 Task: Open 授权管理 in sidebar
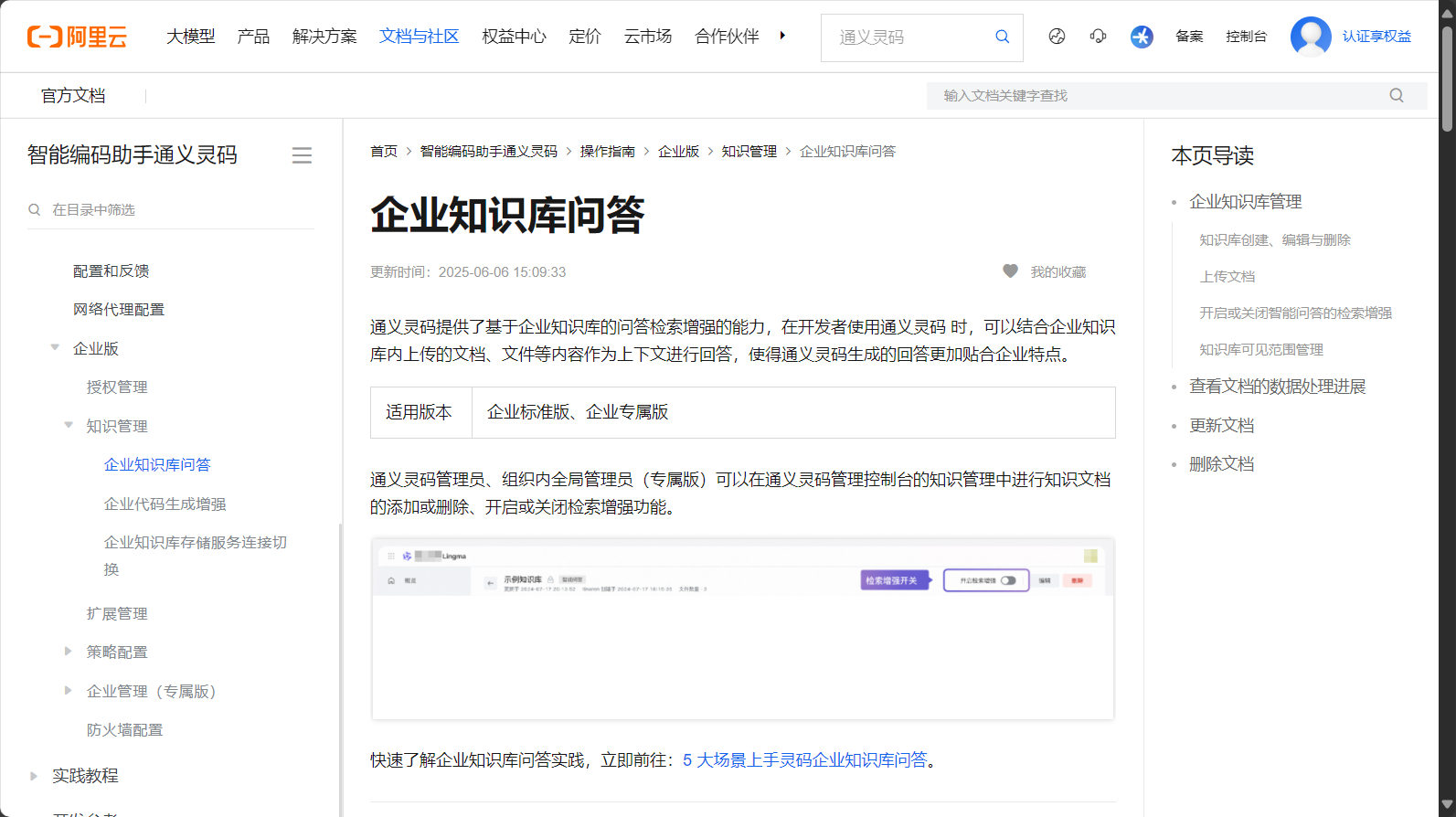pos(117,387)
